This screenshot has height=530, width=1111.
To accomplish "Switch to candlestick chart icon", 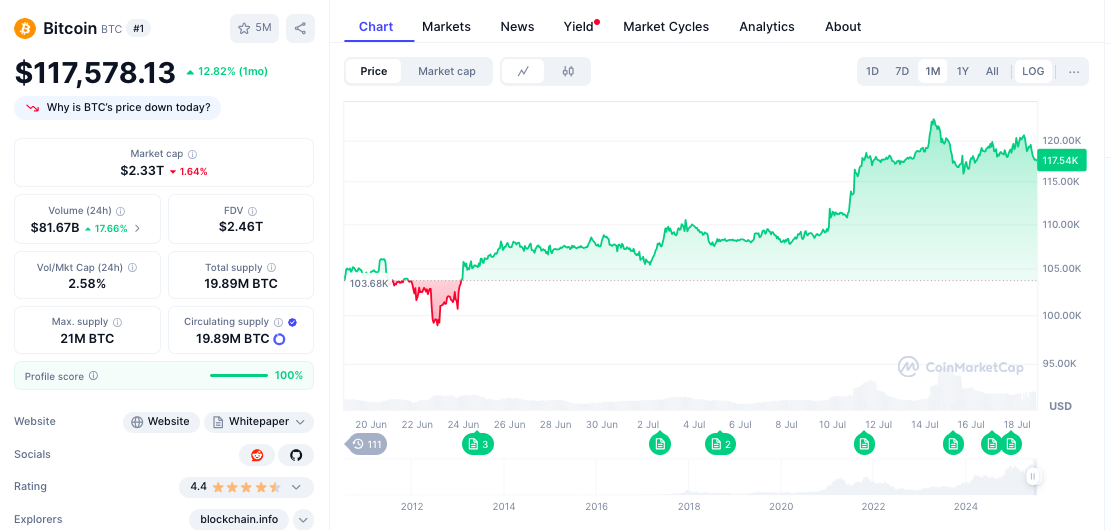I will pos(568,71).
